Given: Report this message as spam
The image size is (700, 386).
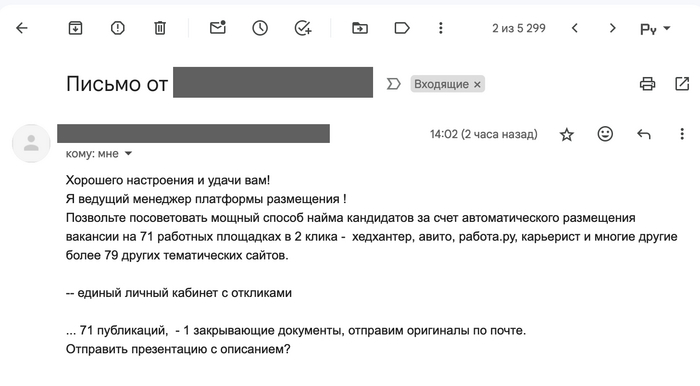Looking at the screenshot, I should 117,28.
